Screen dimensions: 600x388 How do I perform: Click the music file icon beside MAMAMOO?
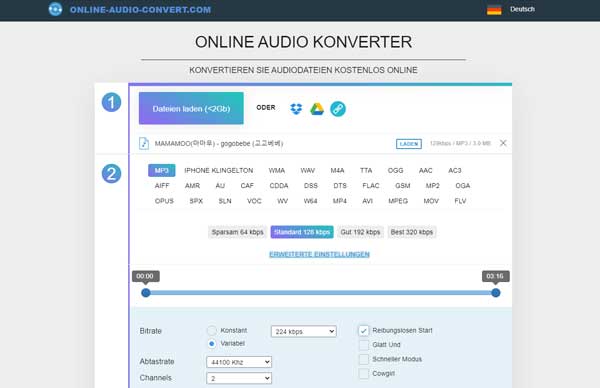click(144, 143)
